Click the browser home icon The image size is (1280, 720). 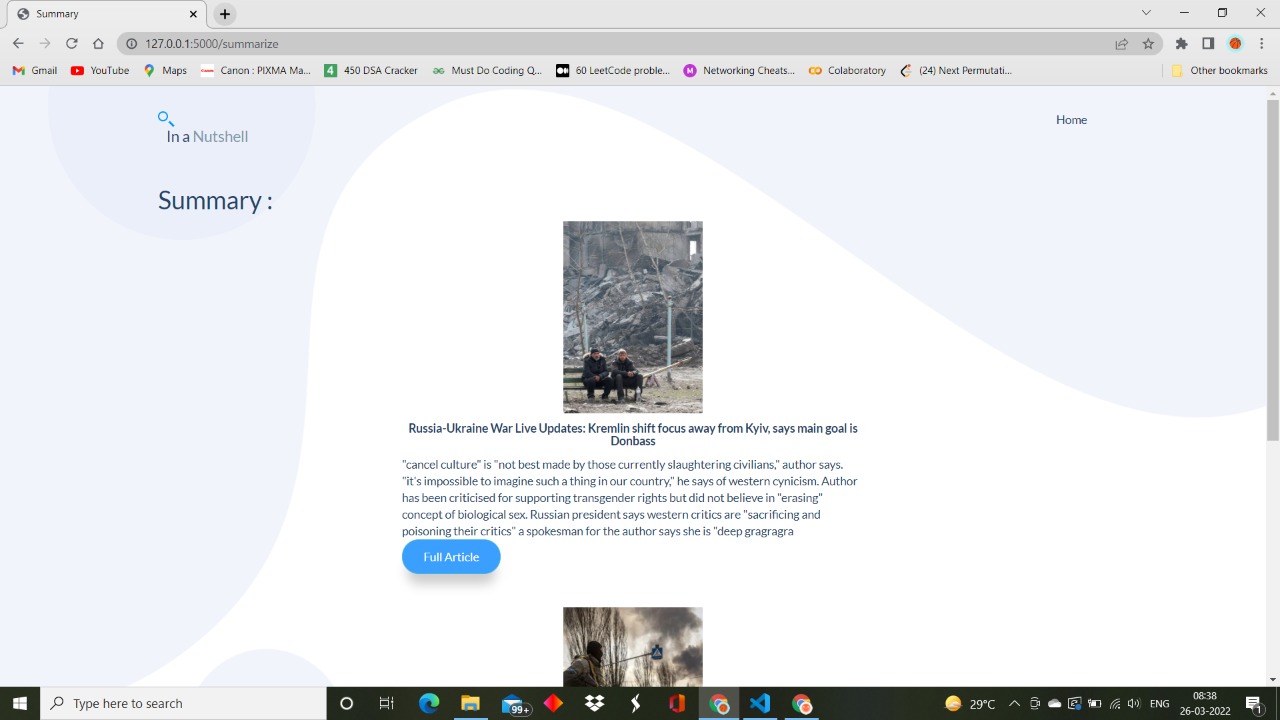(98, 43)
